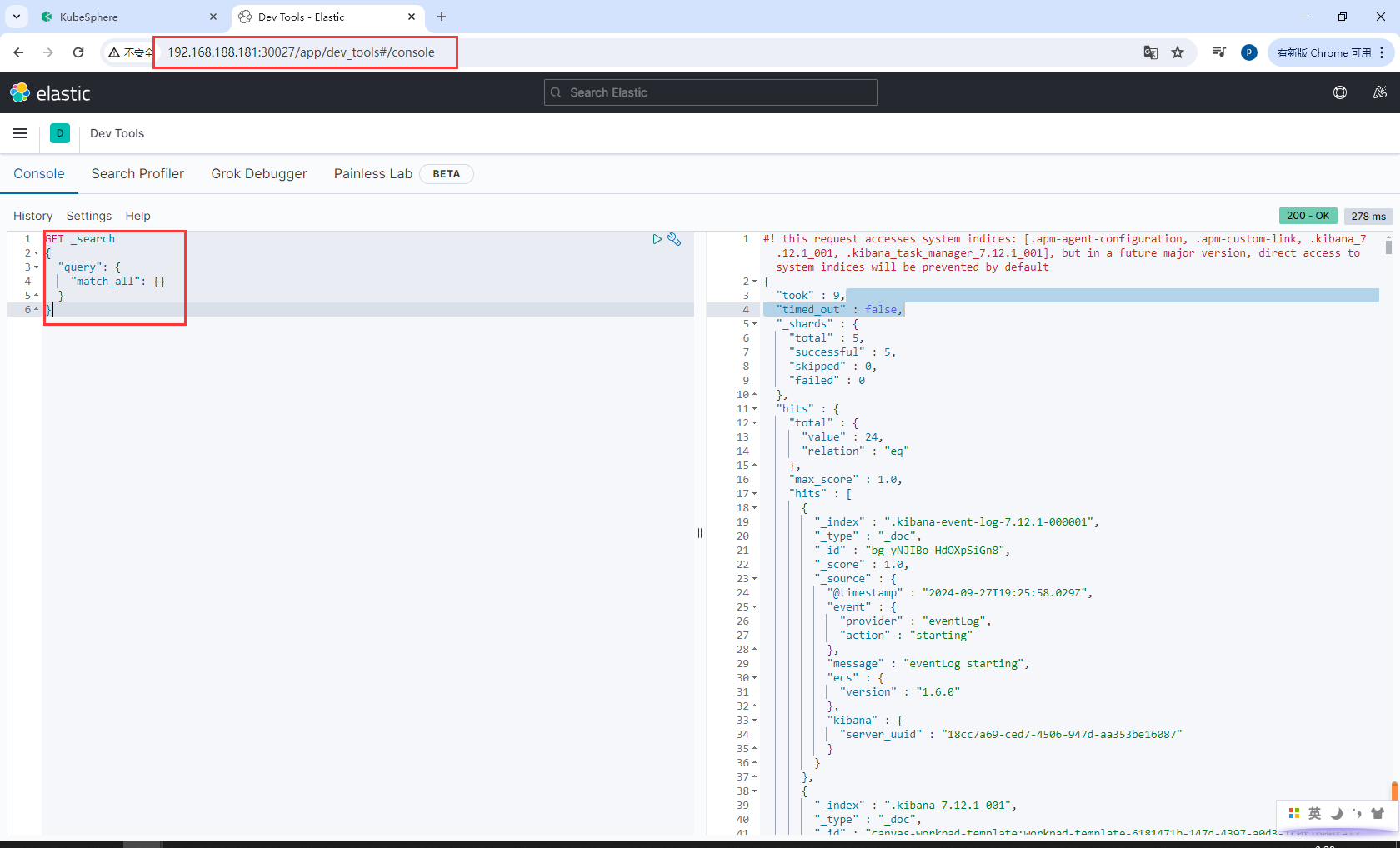The image size is (1400, 848).
Task: Collapse the kibana block on line 33
Action: pyautogui.click(x=755, y=721)
